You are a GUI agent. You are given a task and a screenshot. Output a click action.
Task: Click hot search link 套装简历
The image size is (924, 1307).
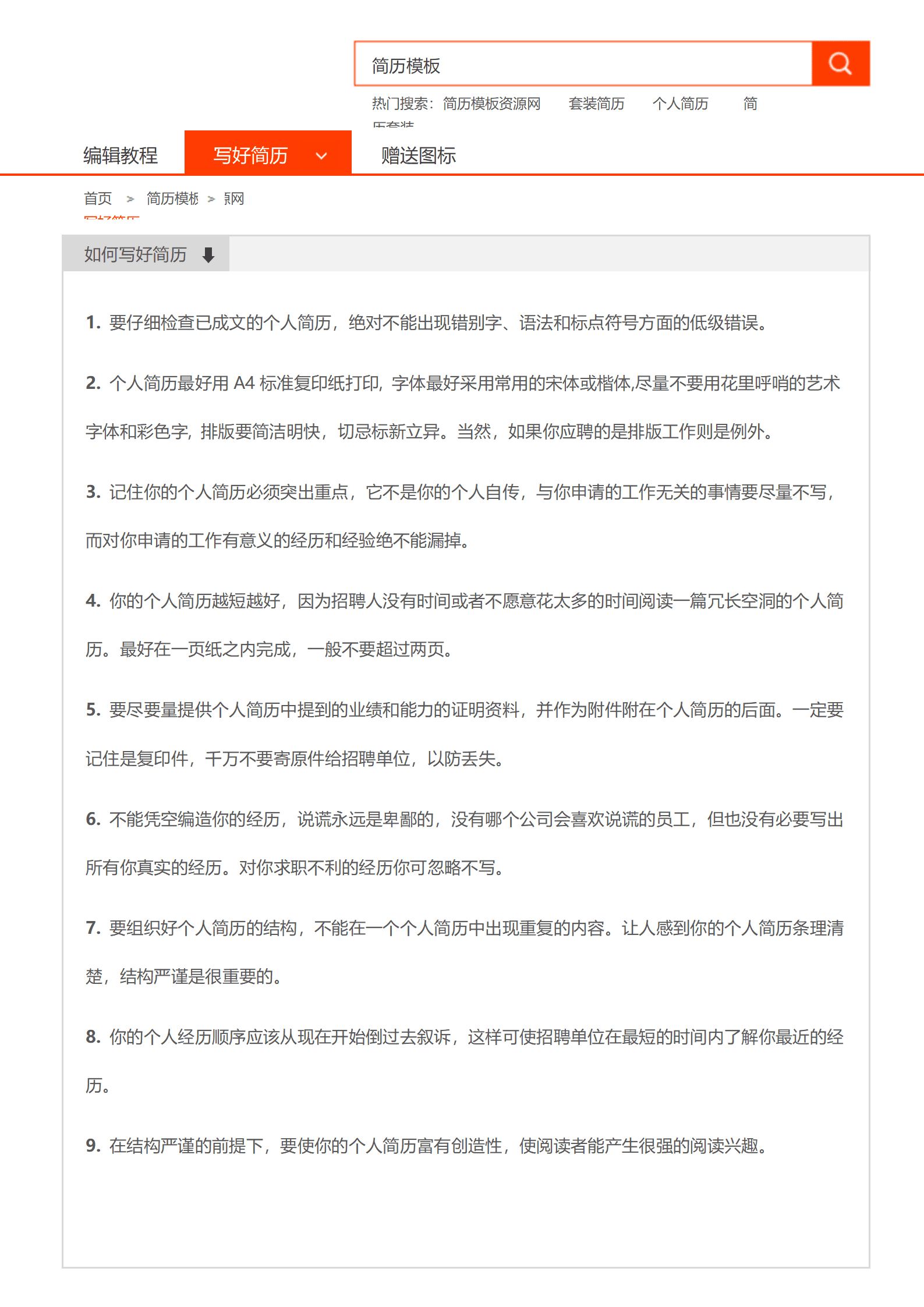[x=596, y=104]
